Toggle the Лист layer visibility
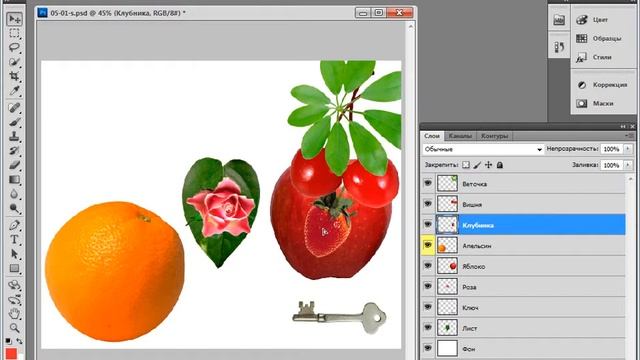The width and height of the screenshot is (640, 360). [428, 327]
